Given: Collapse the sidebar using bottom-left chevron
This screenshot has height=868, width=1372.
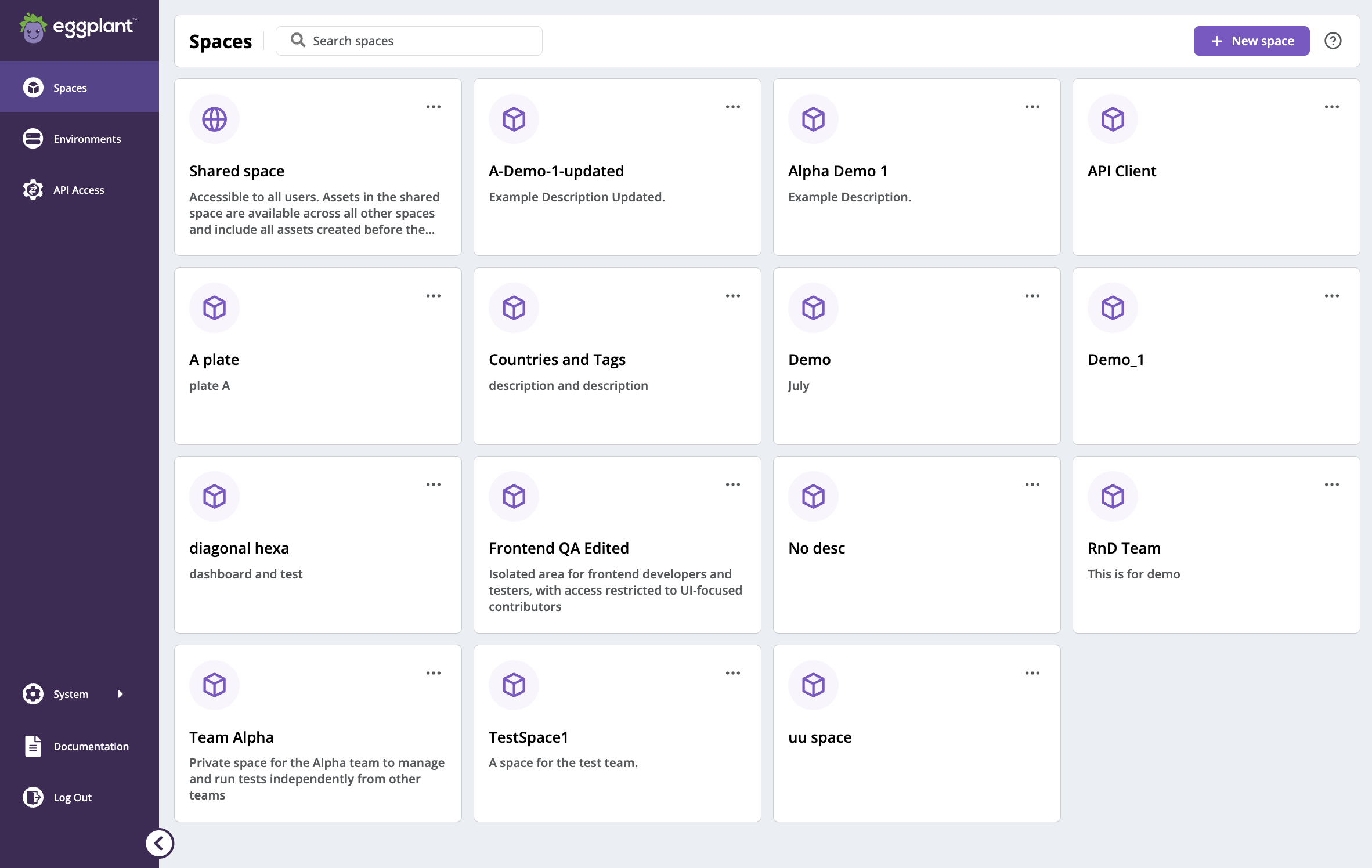Looking at the screenshot, I should coord(160,843).
